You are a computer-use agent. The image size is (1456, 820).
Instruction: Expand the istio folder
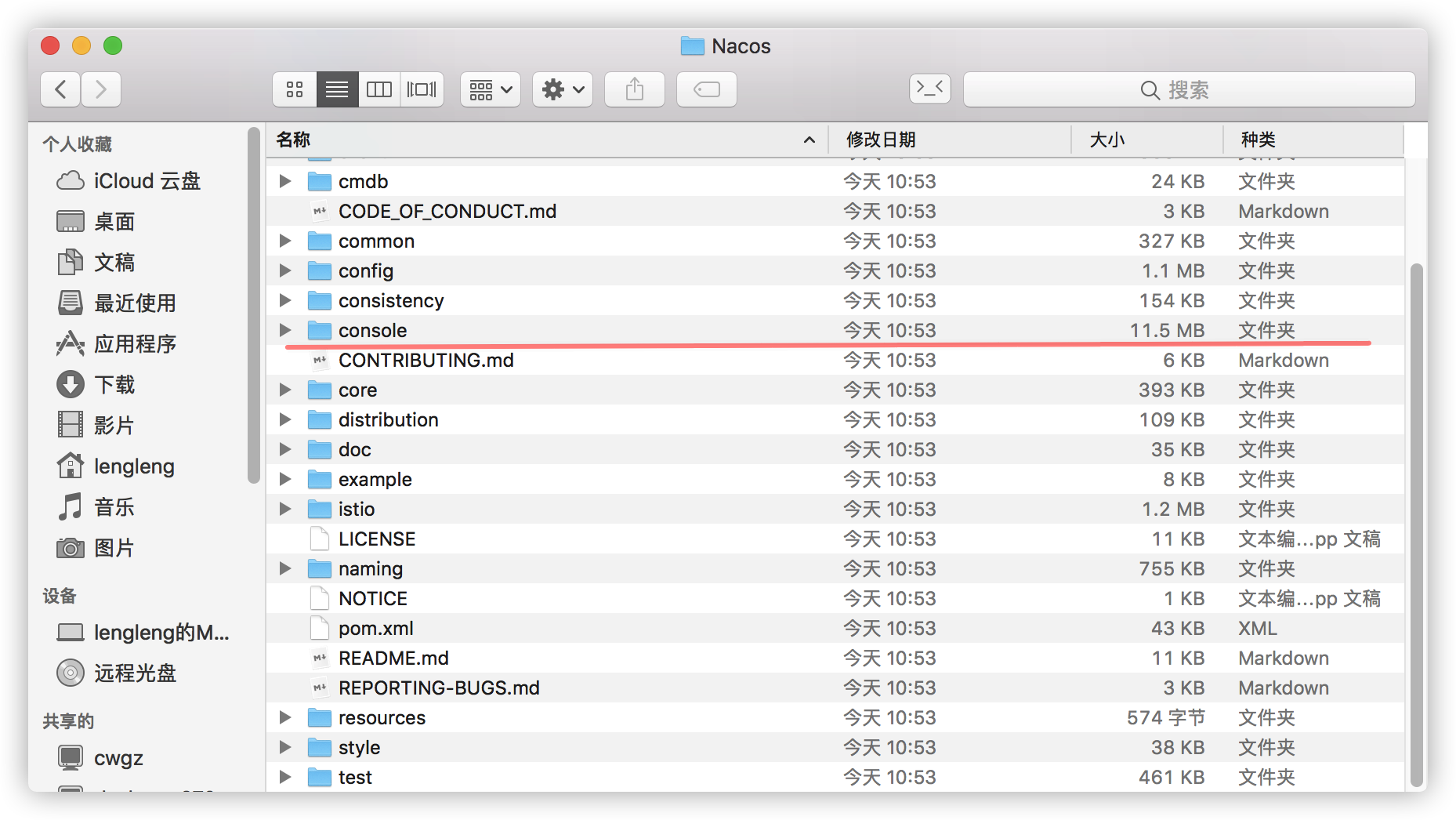point(285,509)
